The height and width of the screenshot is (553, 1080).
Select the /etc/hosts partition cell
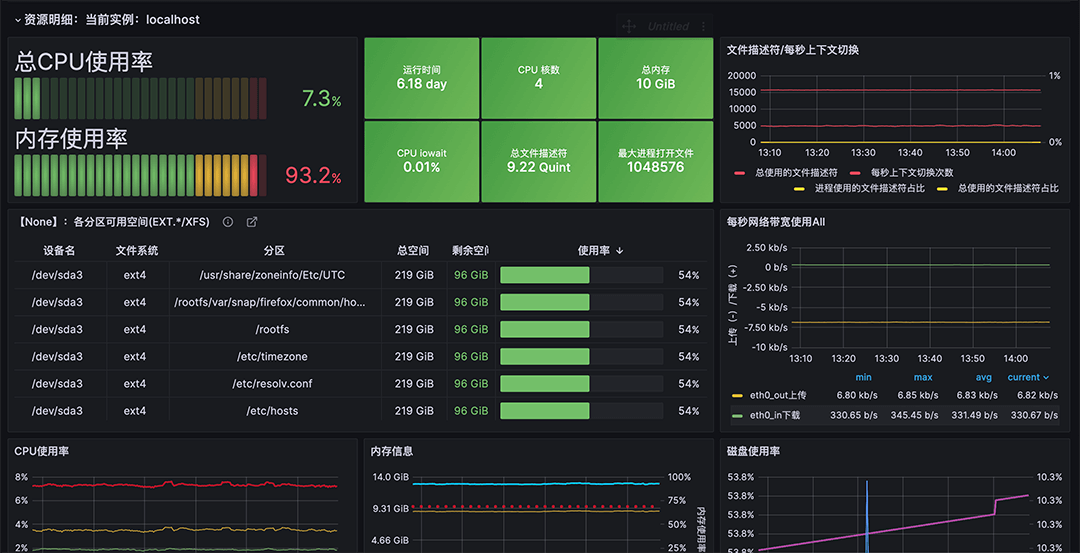[272, 411]
